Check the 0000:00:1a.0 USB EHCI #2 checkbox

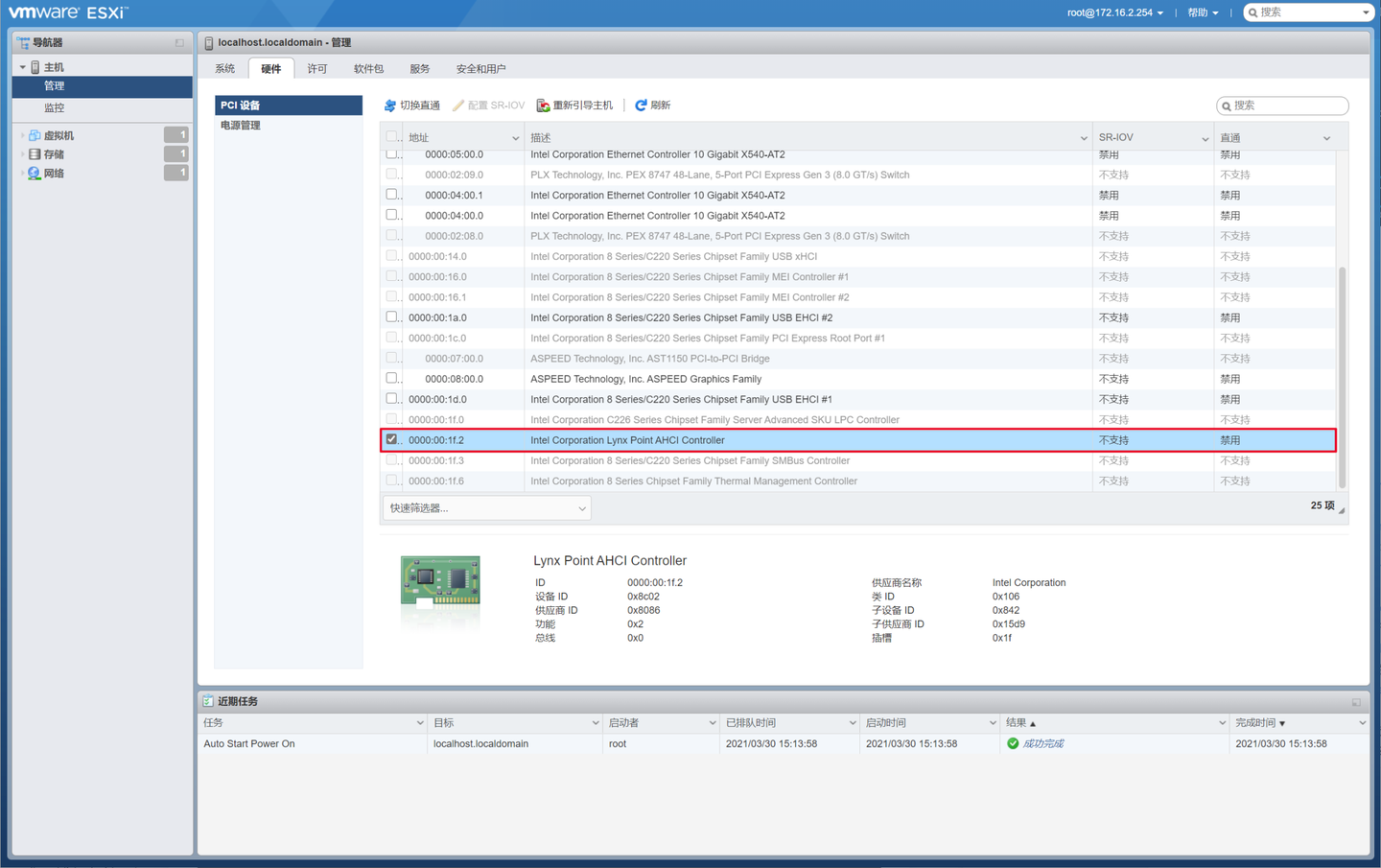click(x=391, y=317)
